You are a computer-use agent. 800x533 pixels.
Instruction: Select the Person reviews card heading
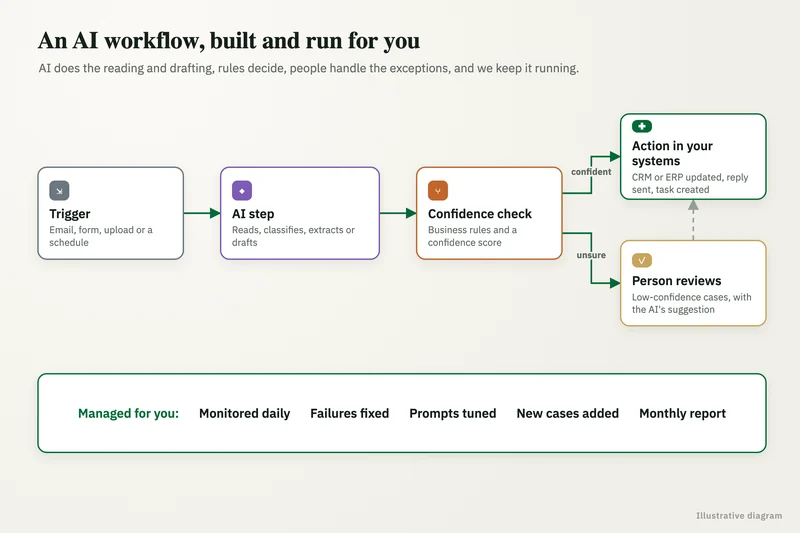pyautogui.click(x=677, y=281)
